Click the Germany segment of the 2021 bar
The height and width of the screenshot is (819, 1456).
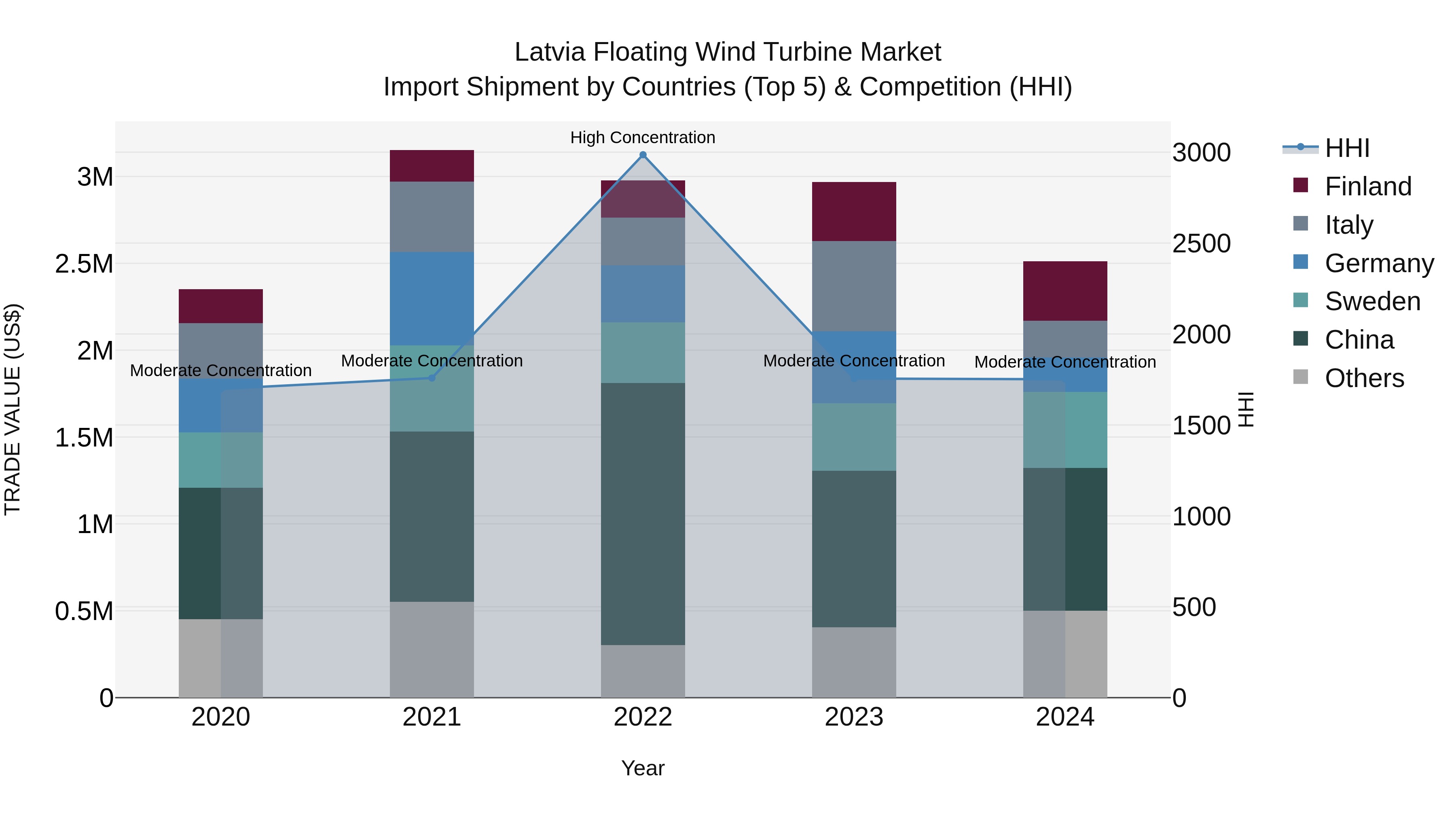(432, 298)
